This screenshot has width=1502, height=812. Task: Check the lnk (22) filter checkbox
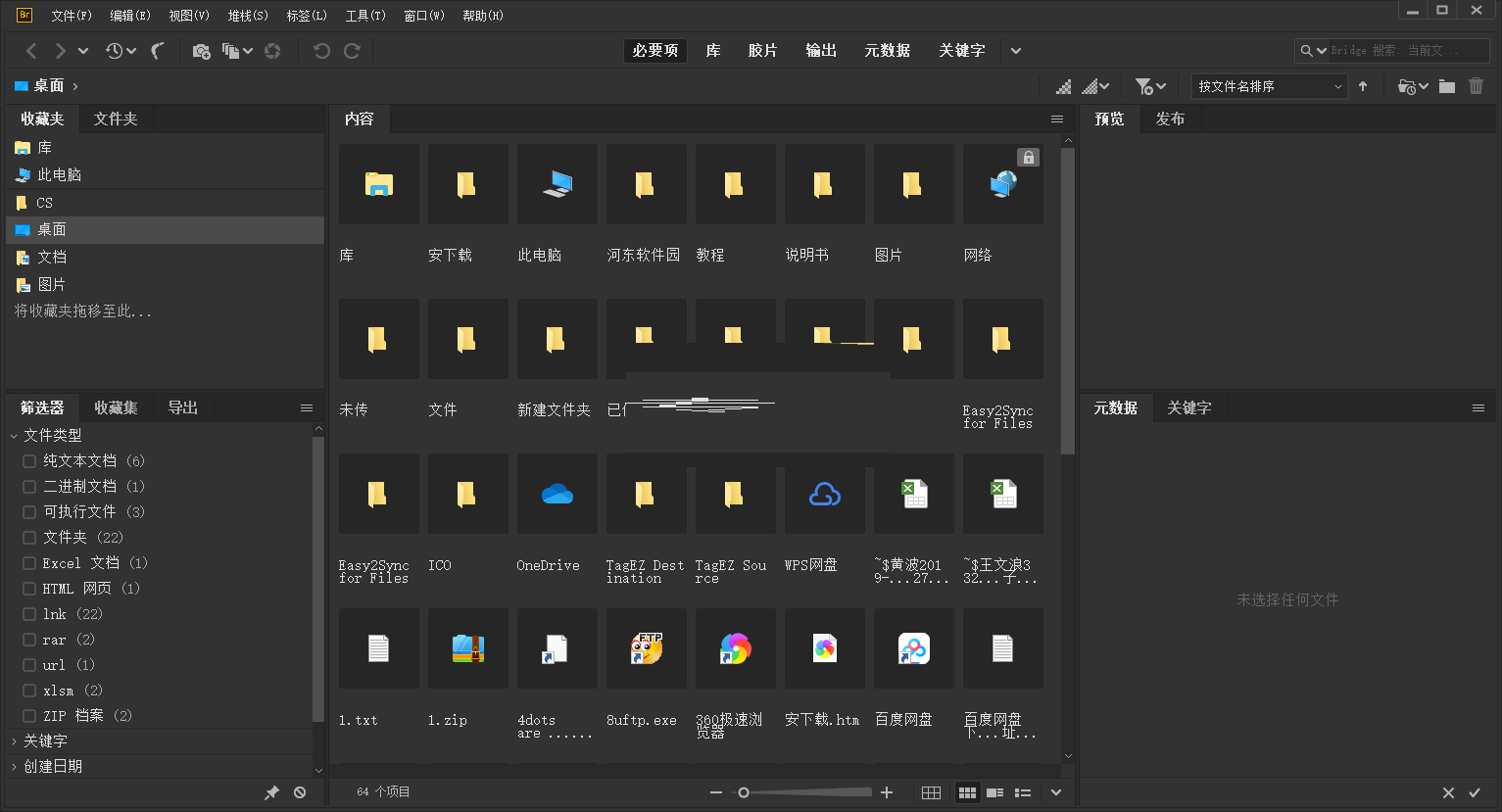tap(29, 614)
